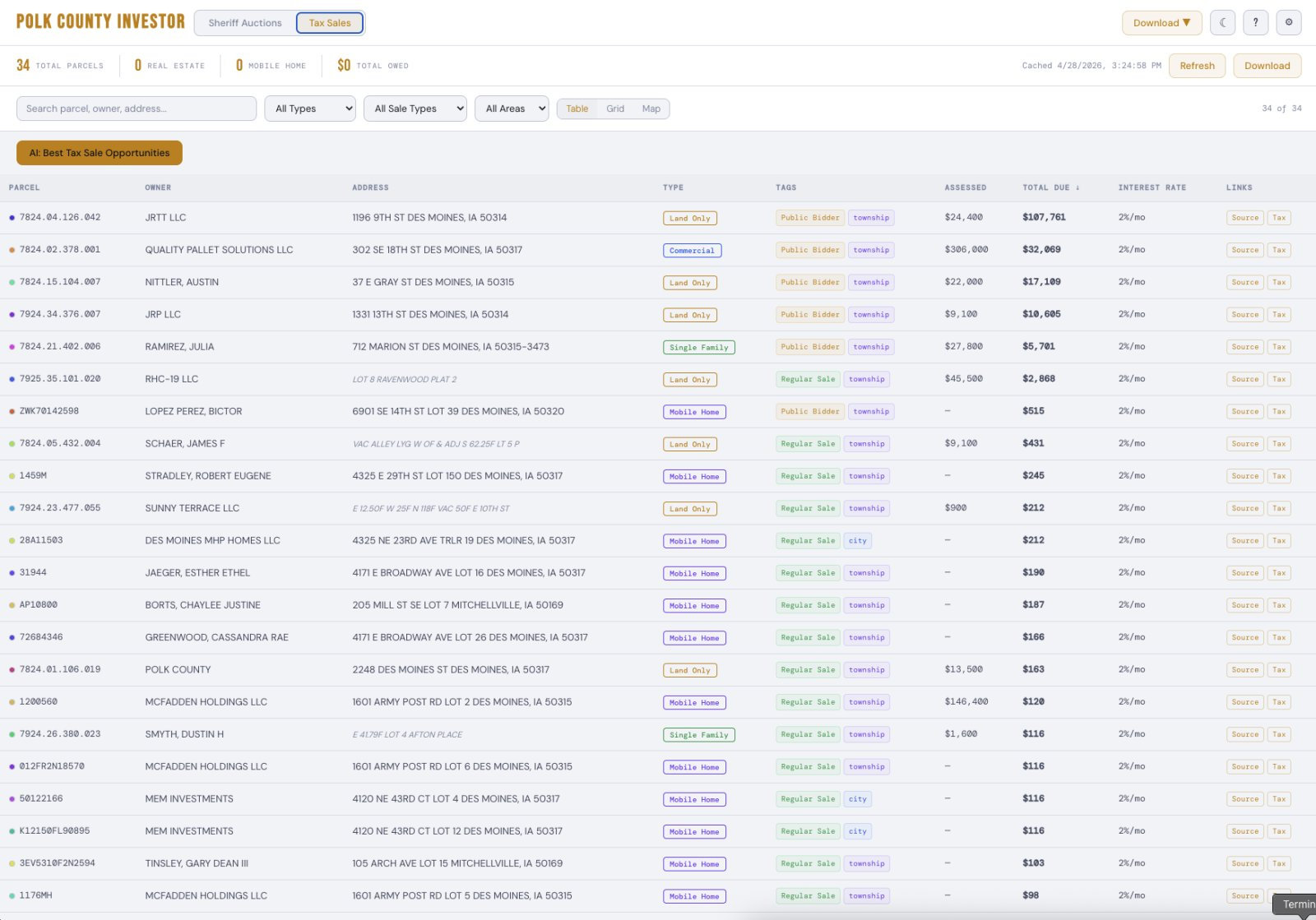This screenshot has width=1316, height=920.
Task: Toggle dark mode moon icon
Action: point(1223,23)
